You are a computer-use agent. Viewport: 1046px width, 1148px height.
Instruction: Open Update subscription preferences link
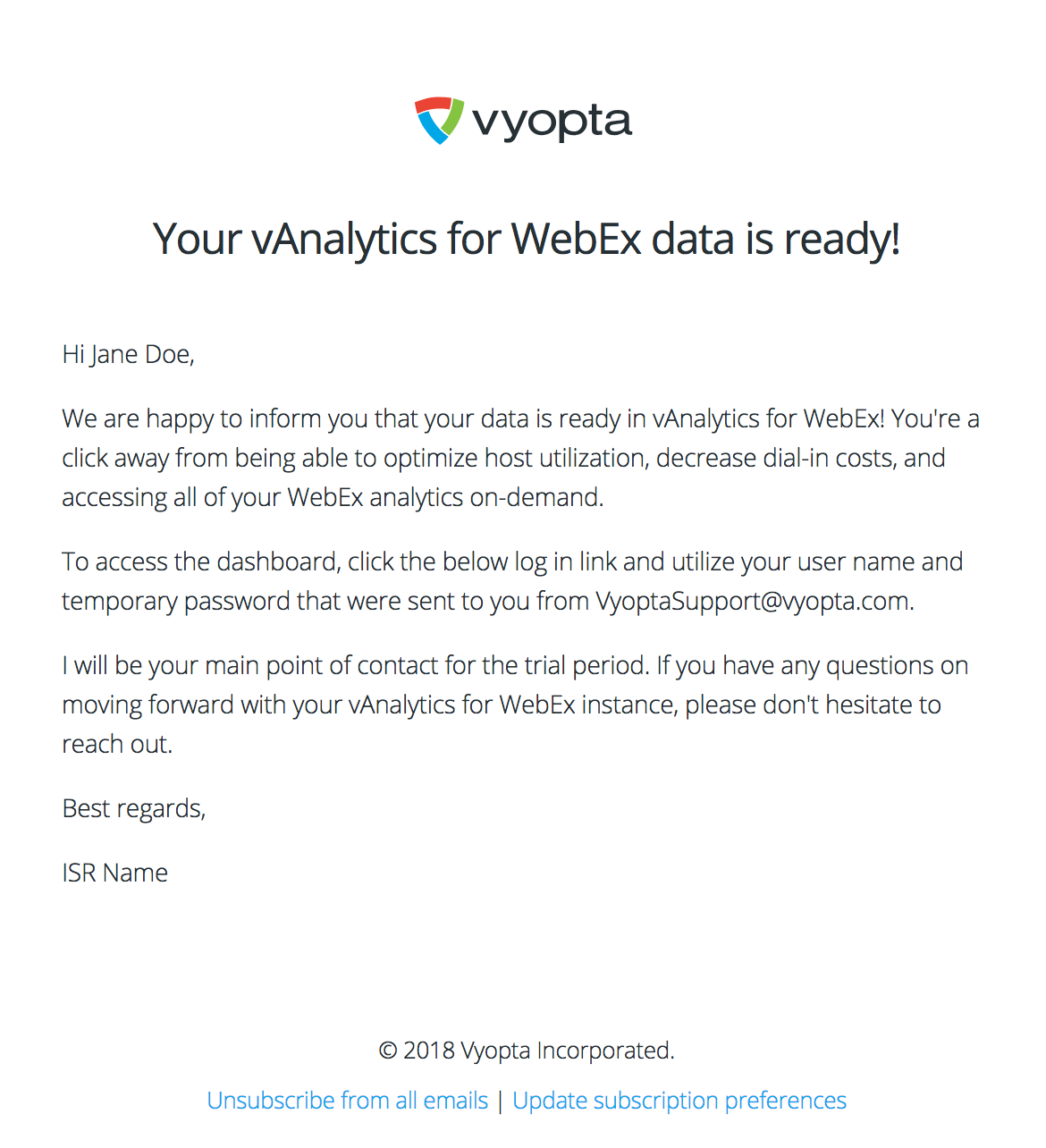(679, 1100)
